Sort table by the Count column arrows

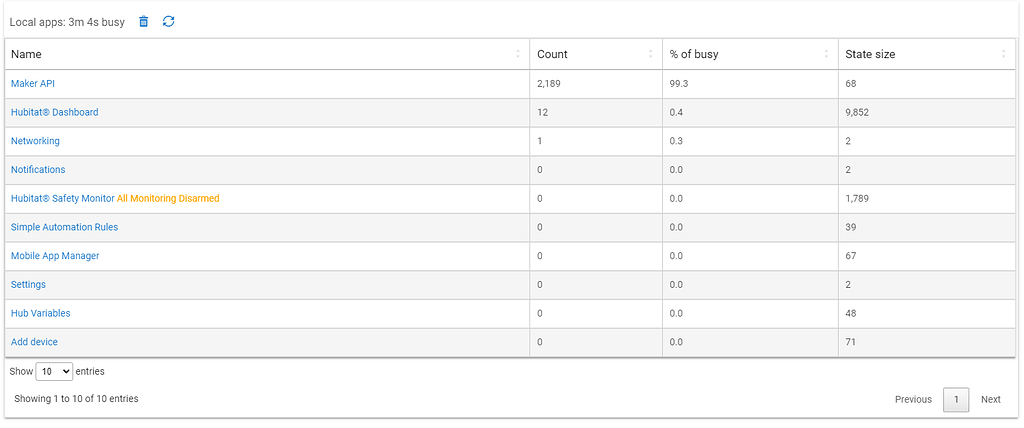click(x=650, y=54)
